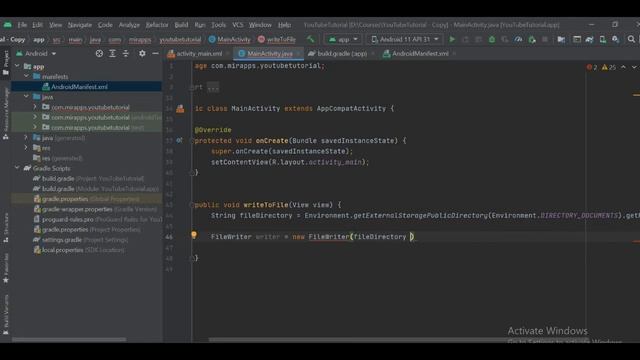Click the errors count indicator in editor

592,67
